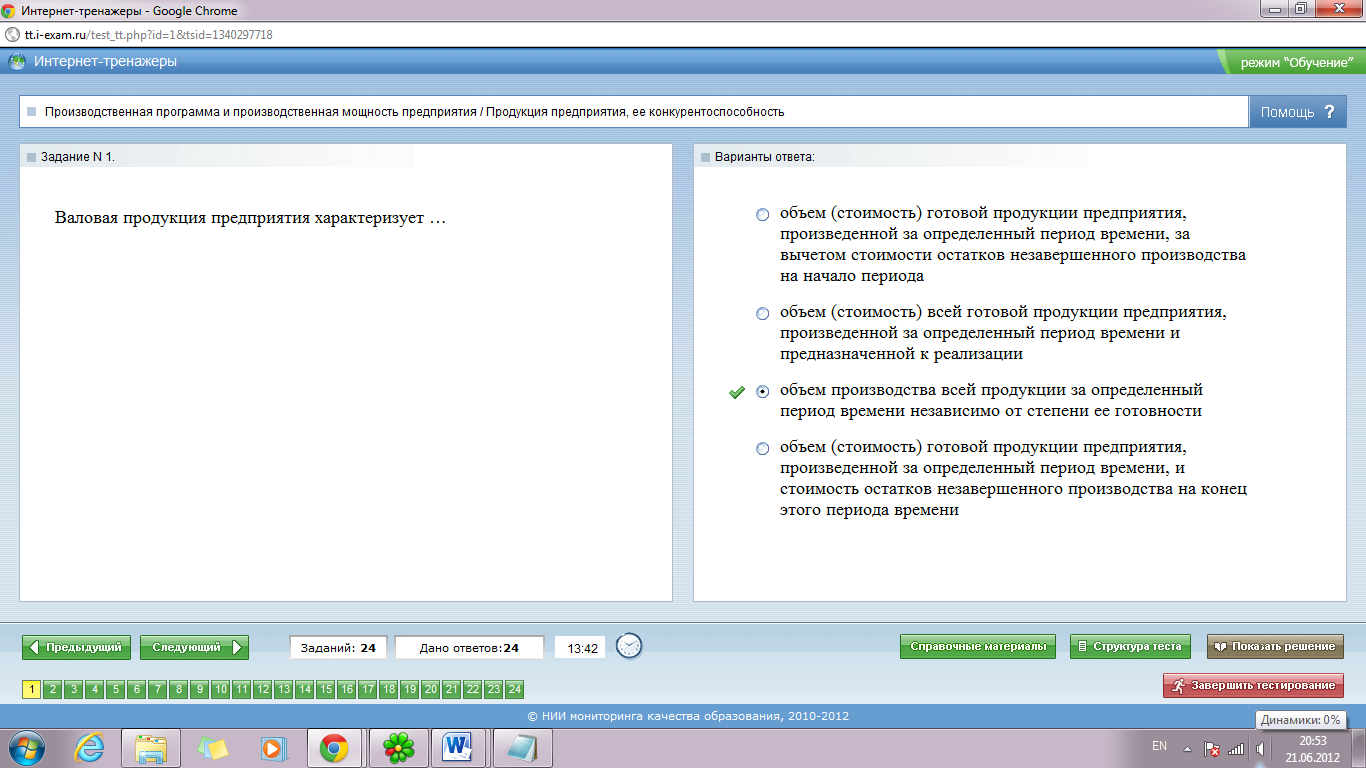Jump to question 19
The image size is (1366, 768).
pyautogui.click(x=409, y=689)
